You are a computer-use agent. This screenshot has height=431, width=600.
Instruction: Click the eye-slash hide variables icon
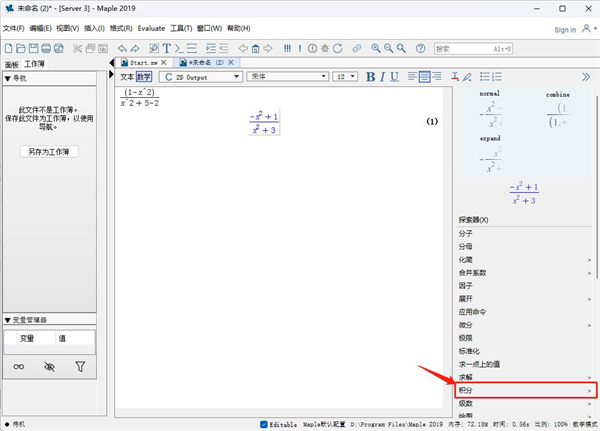pyautogui.click(x=49, y=367)
